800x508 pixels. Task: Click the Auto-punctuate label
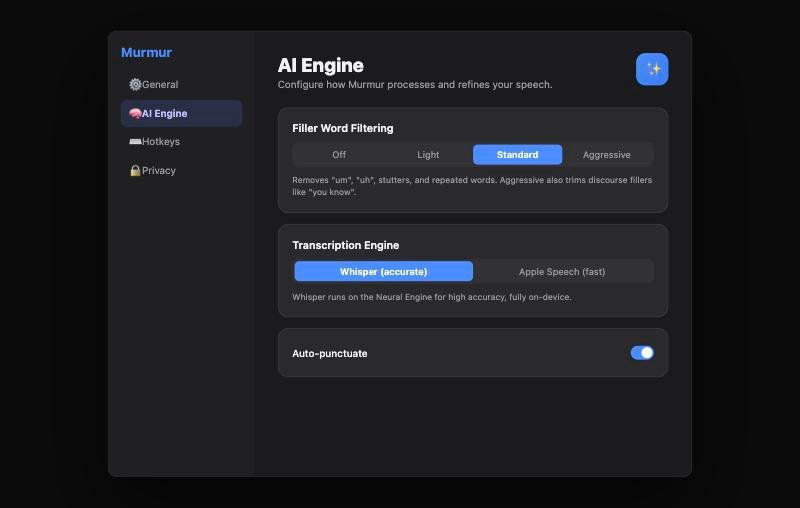point(330,353)
